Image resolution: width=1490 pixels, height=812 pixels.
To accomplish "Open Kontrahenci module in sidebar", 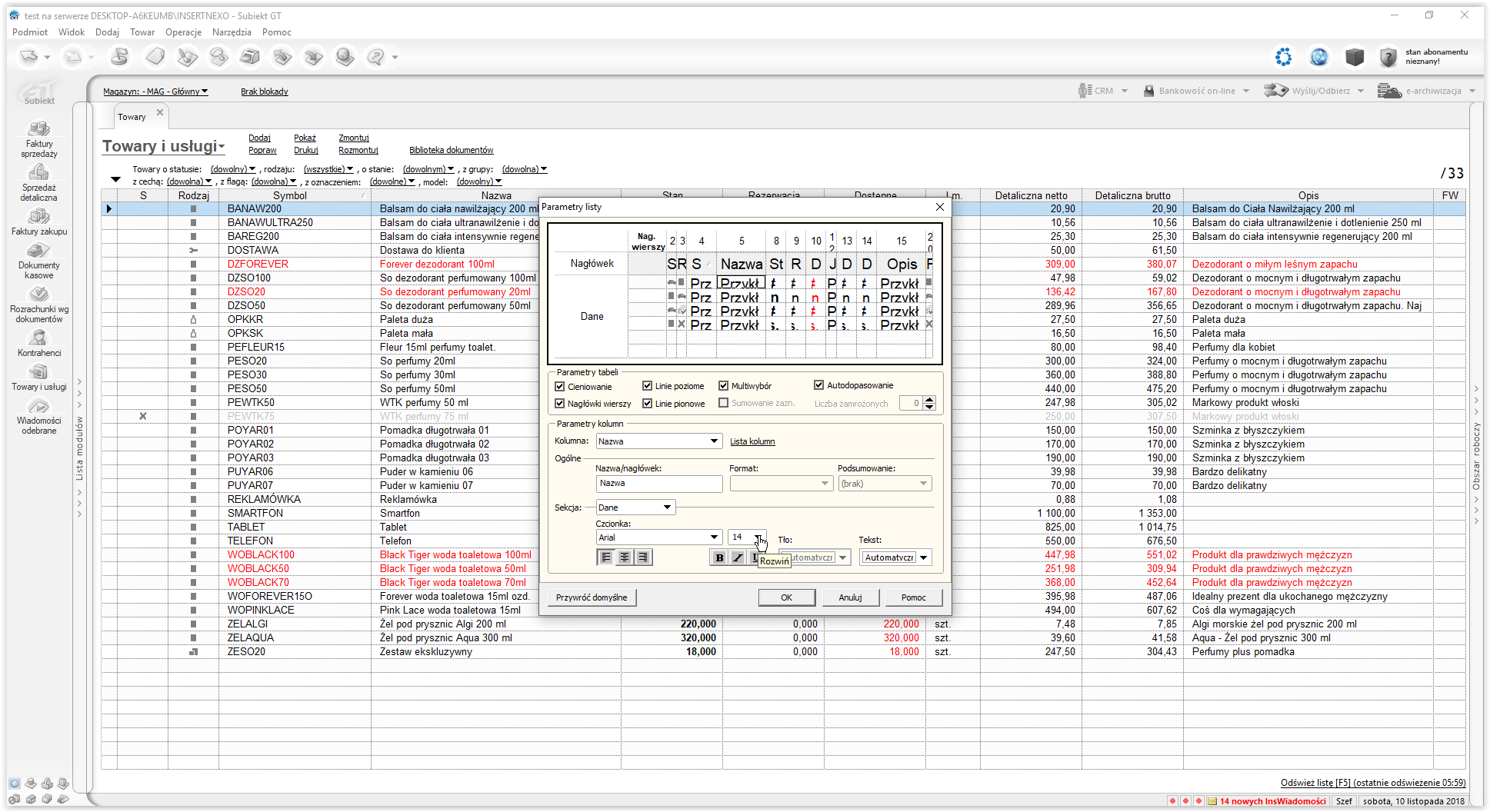I will pyautogui.click(x=39, y=344).
